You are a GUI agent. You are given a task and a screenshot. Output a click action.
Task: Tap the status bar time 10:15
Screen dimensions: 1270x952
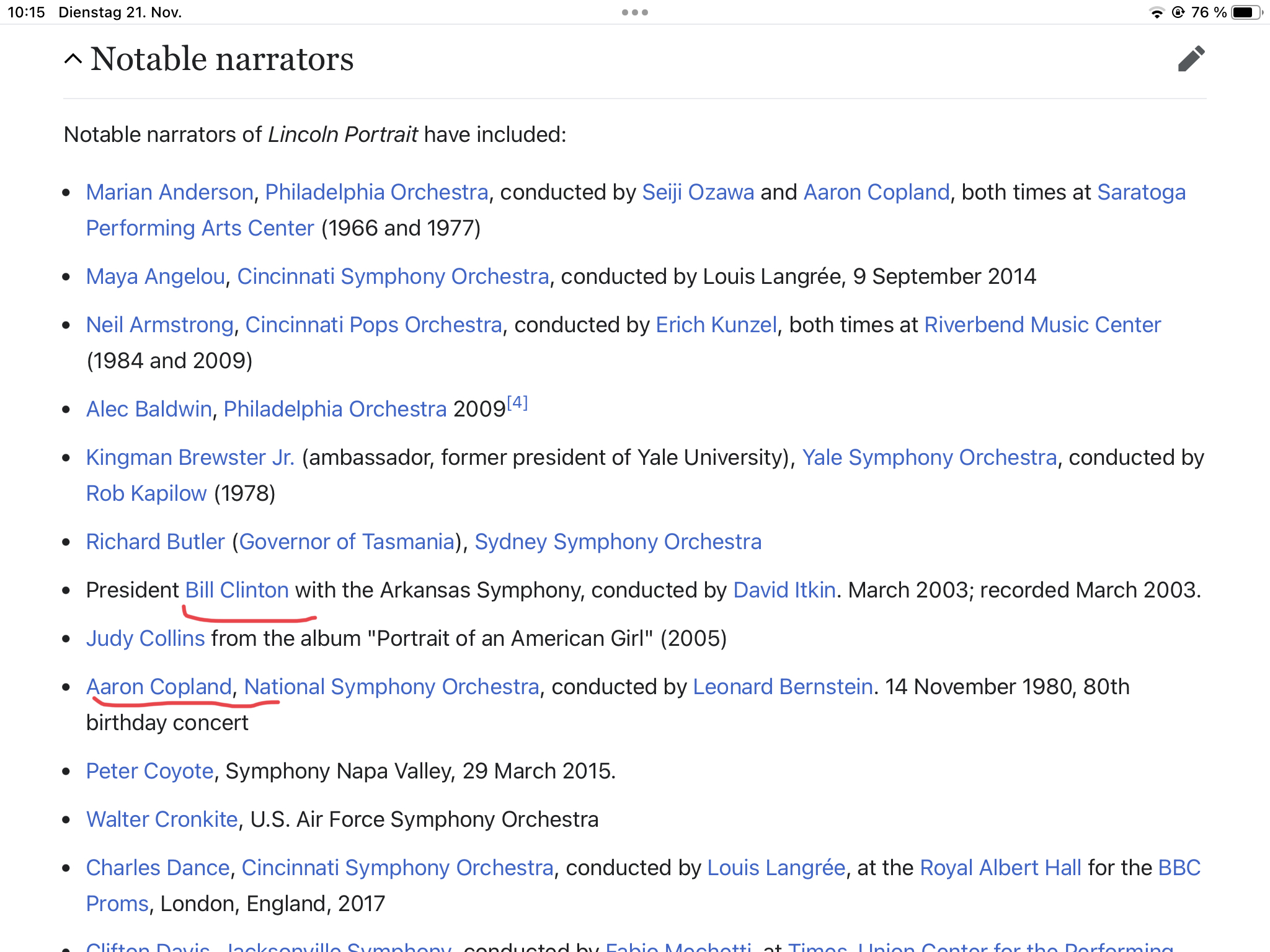click(x=26, y=12)
